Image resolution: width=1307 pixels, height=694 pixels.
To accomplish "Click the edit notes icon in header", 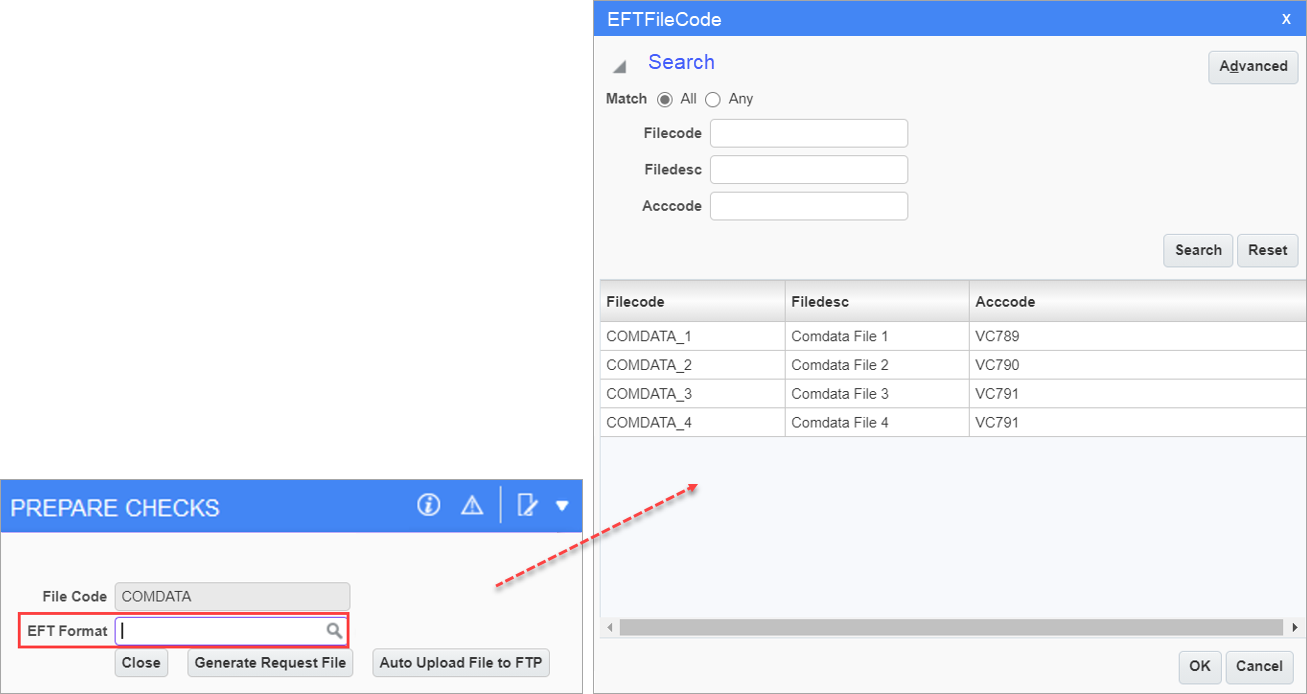I will coord(527,505).
